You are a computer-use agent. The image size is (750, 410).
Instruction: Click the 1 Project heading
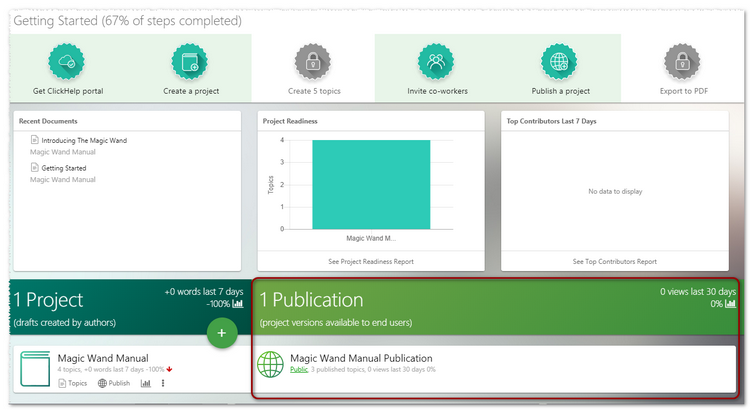pyautogui.click(x=48, y=300)
